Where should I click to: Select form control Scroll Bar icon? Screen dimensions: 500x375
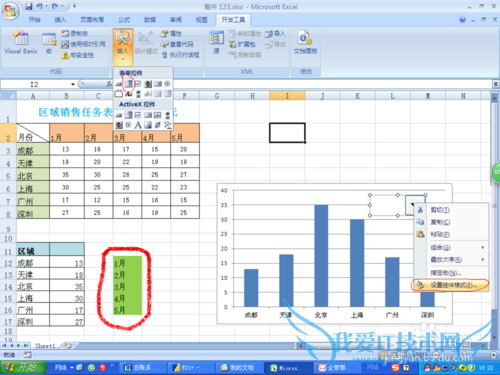pyautogui.click(x=138, y=94)
